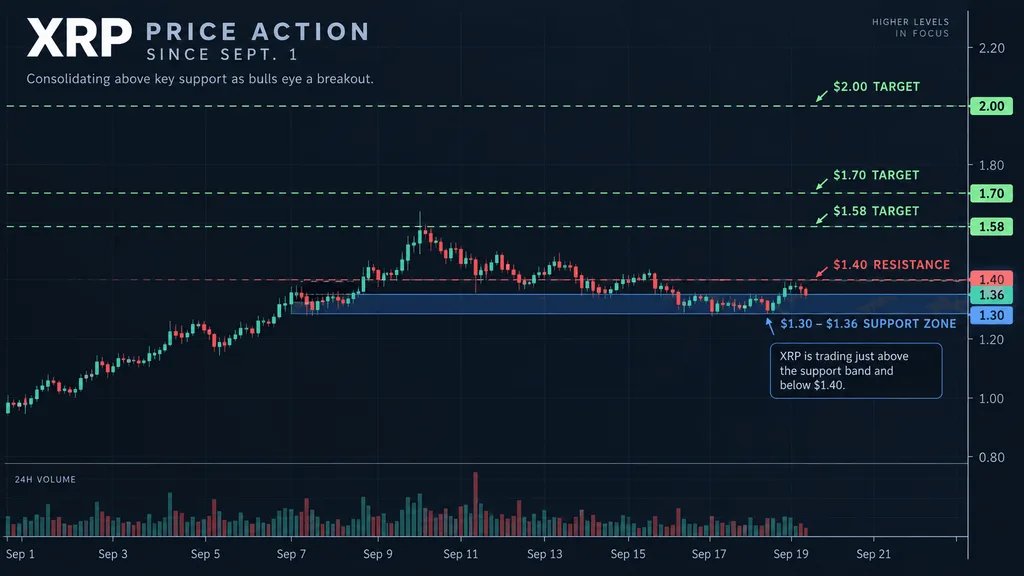The width and height of the screenshot is (1024, 576).
Task: Click the $1.58 TARGET label
Action: [x=876, y=211]
